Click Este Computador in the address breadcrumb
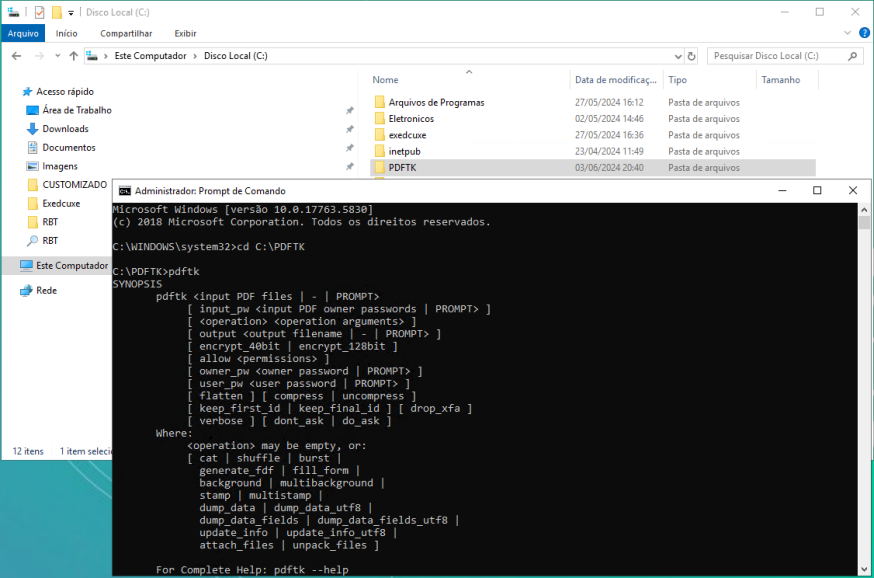The image size is (874, 578). click(150, 56)
